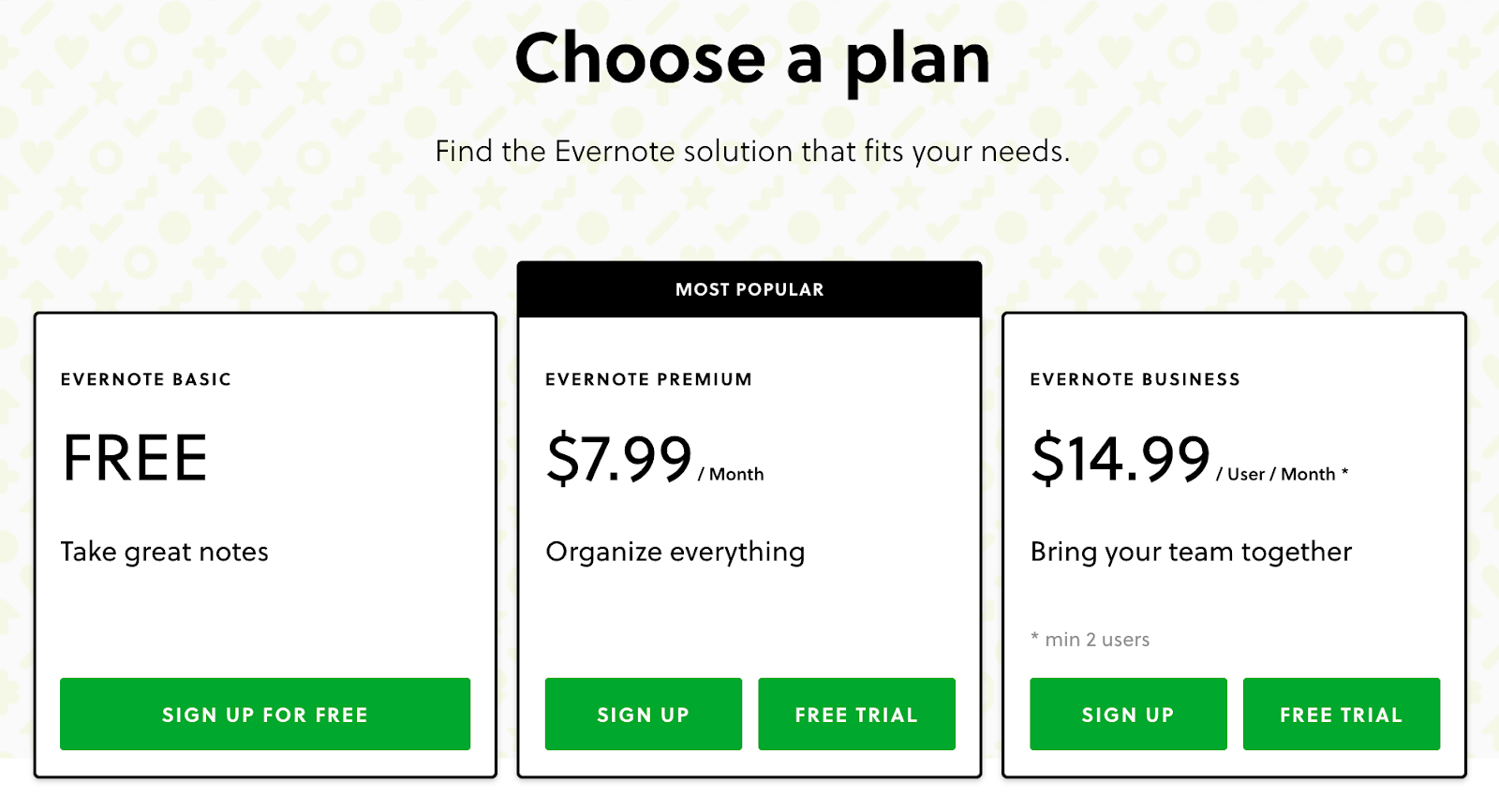1499x812 pixels.
Task: Click the Choose a plan heading
Action: (752, 59)
